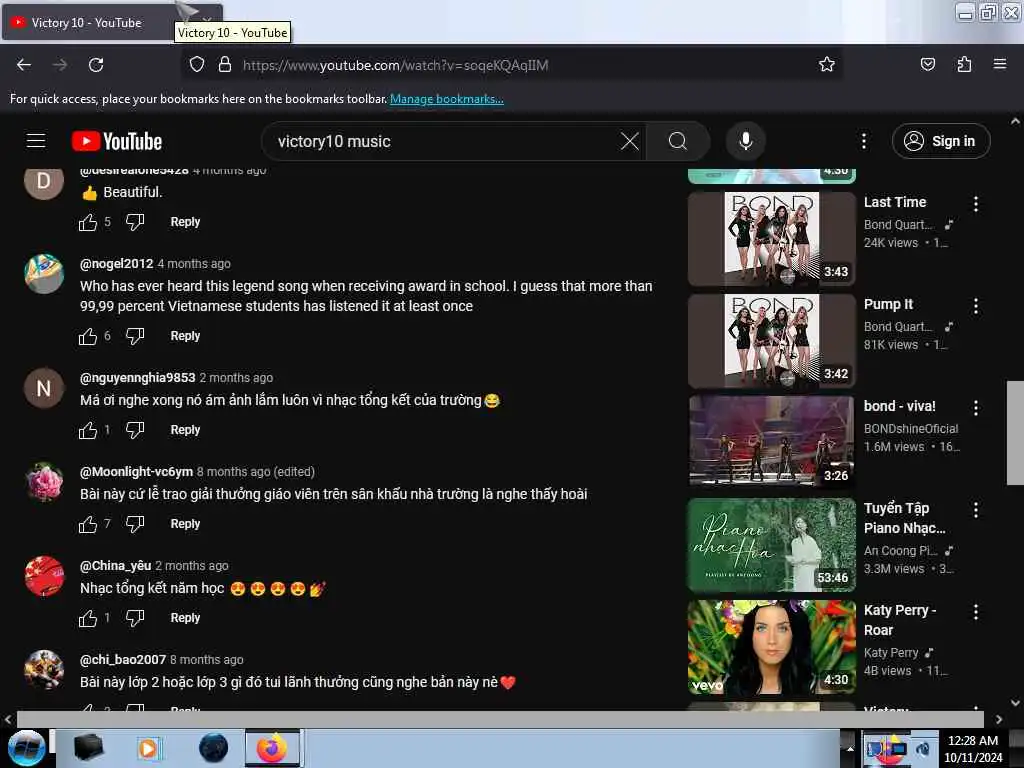Click the 'Katy Perry - Roar' video title
Image resolution: width=1024 pixels, height=768 pixels.
(x=900, y=620)
